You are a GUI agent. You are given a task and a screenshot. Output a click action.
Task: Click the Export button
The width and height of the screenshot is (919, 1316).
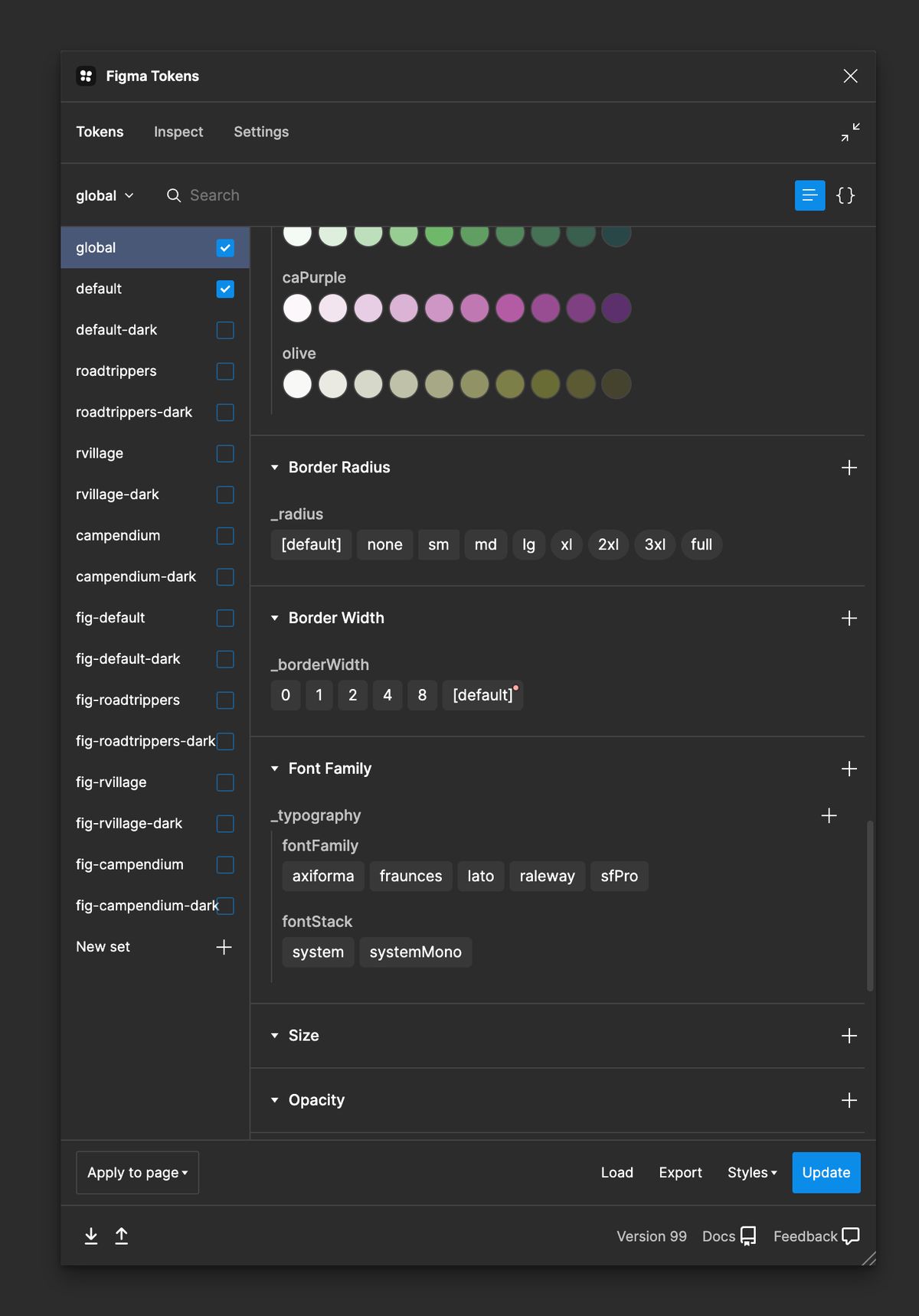[x=680, y=1173]
